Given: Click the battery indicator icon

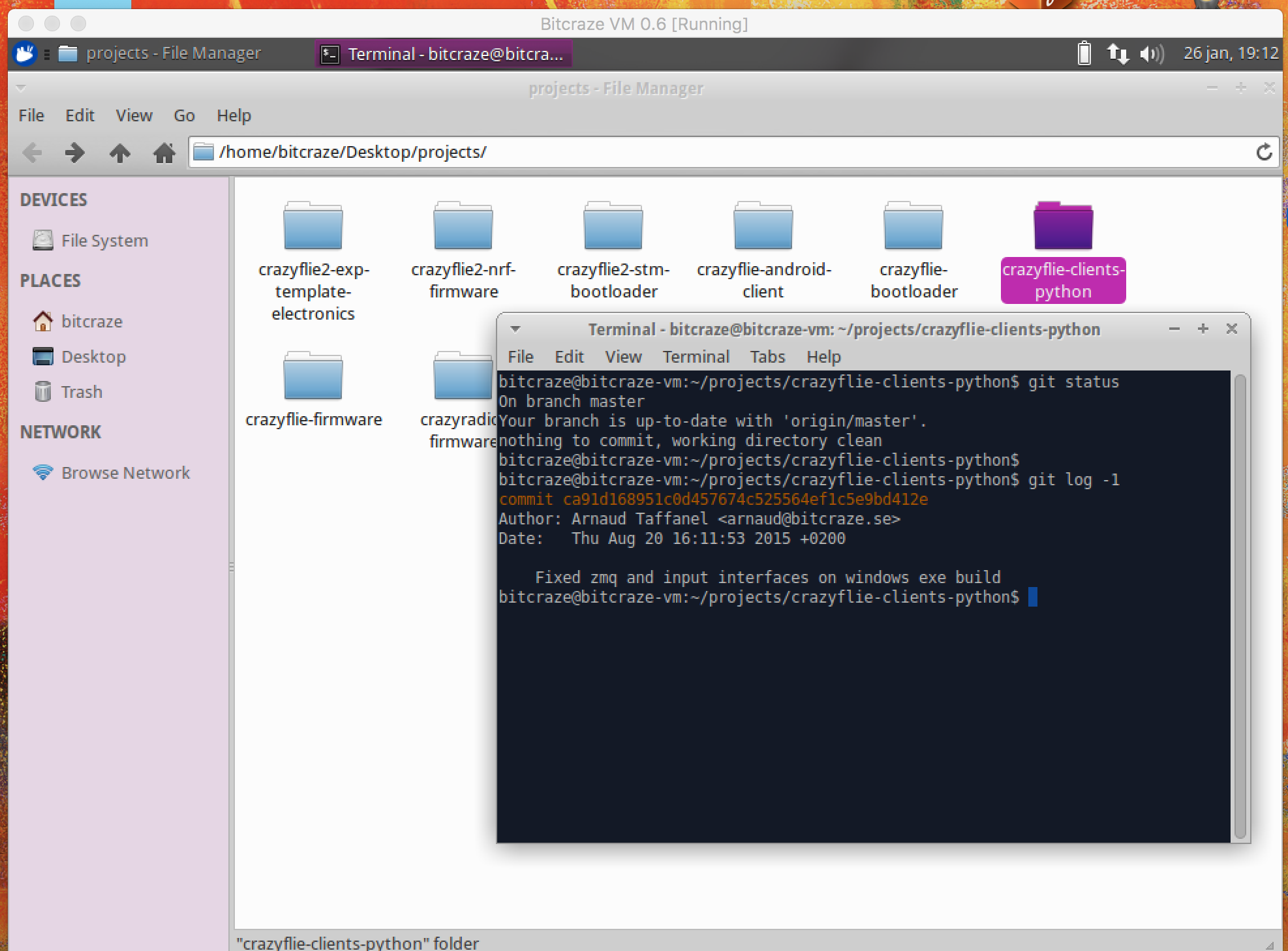Looking at the screenshot, I should click(x=1084, y=53).
